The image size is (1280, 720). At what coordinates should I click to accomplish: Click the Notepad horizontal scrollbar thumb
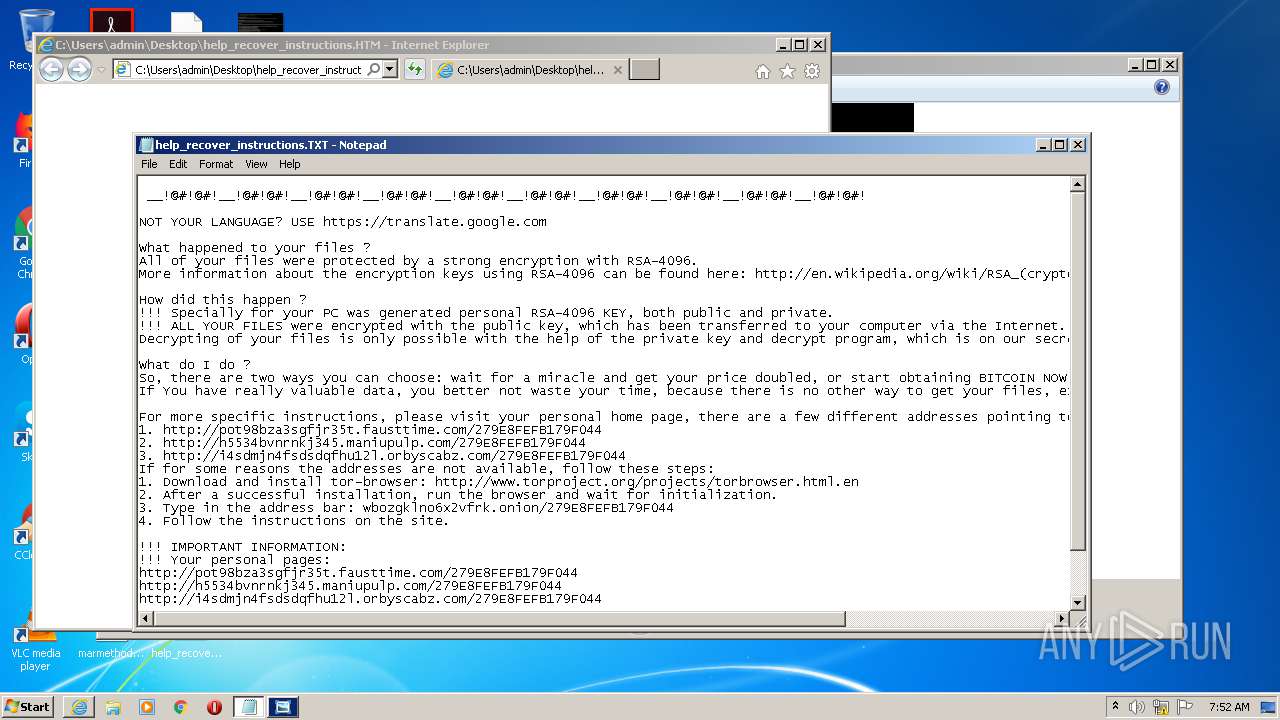500,619
